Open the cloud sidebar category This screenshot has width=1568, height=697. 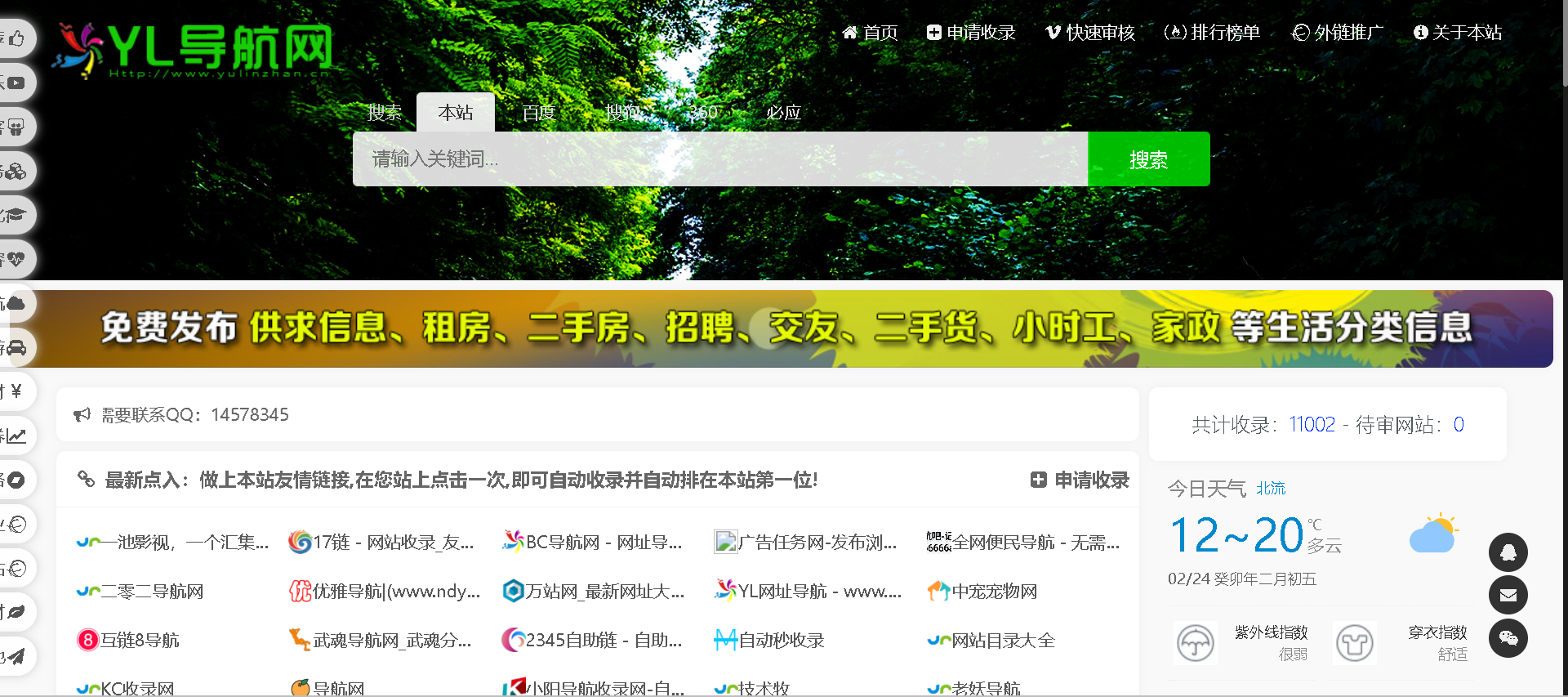[16, 303]
